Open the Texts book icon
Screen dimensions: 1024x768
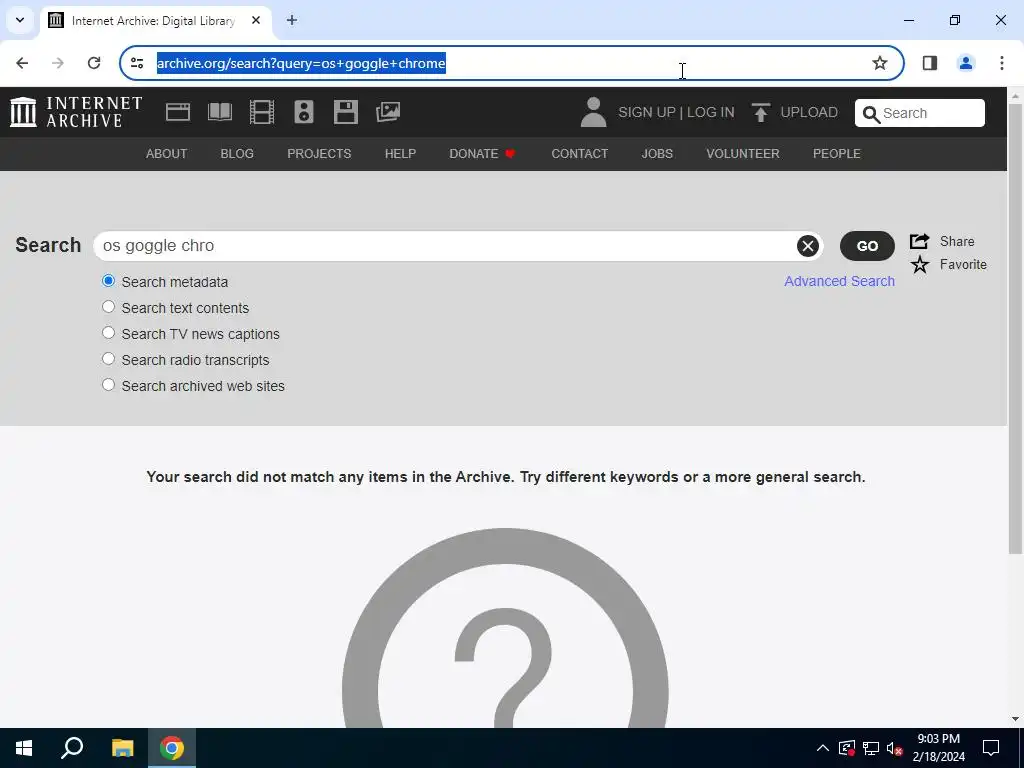(219, 112)
